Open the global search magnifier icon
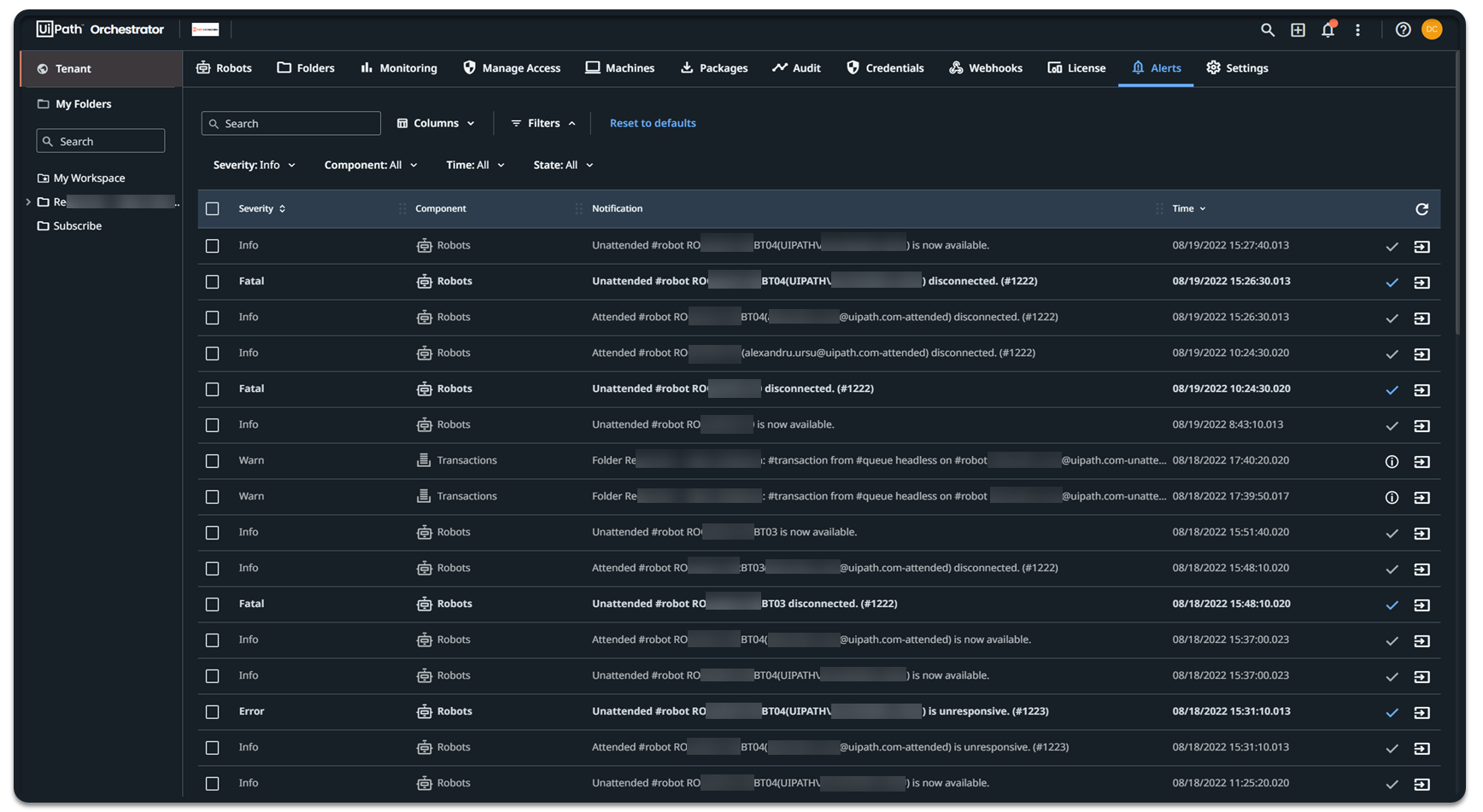The image size is (1483, 812). [1268, 30]
